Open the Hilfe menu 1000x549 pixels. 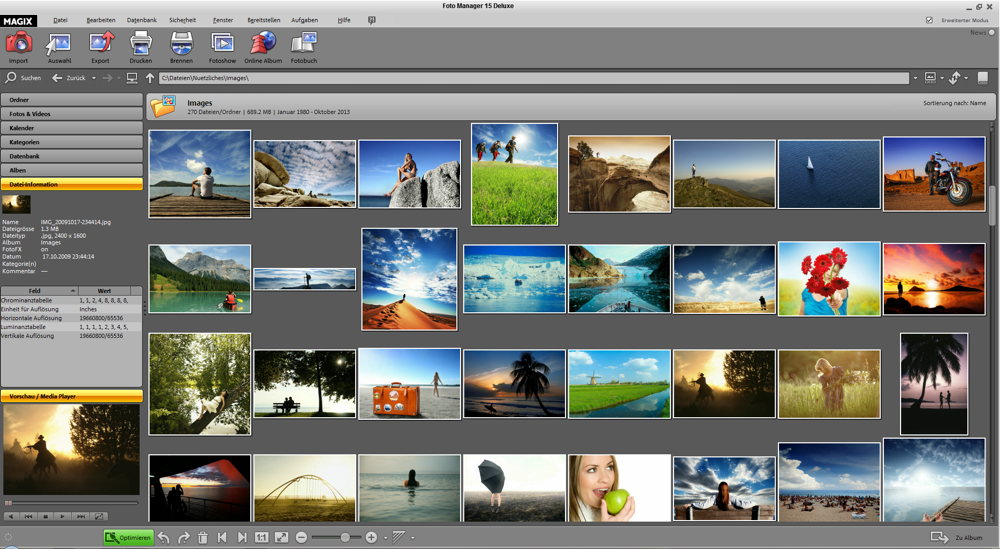(344, 20)
